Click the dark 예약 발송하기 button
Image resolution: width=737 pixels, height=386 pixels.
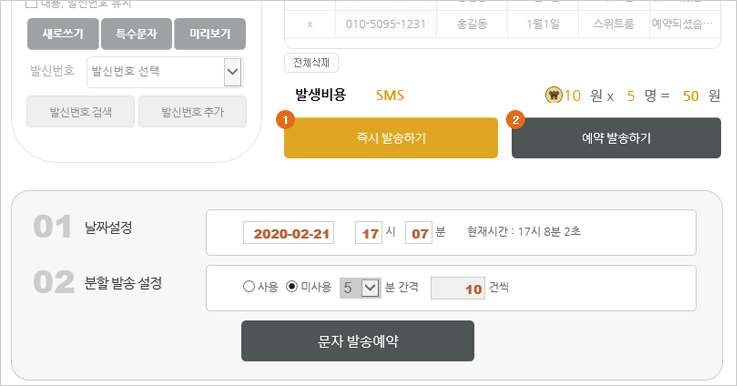pos(616,138)
